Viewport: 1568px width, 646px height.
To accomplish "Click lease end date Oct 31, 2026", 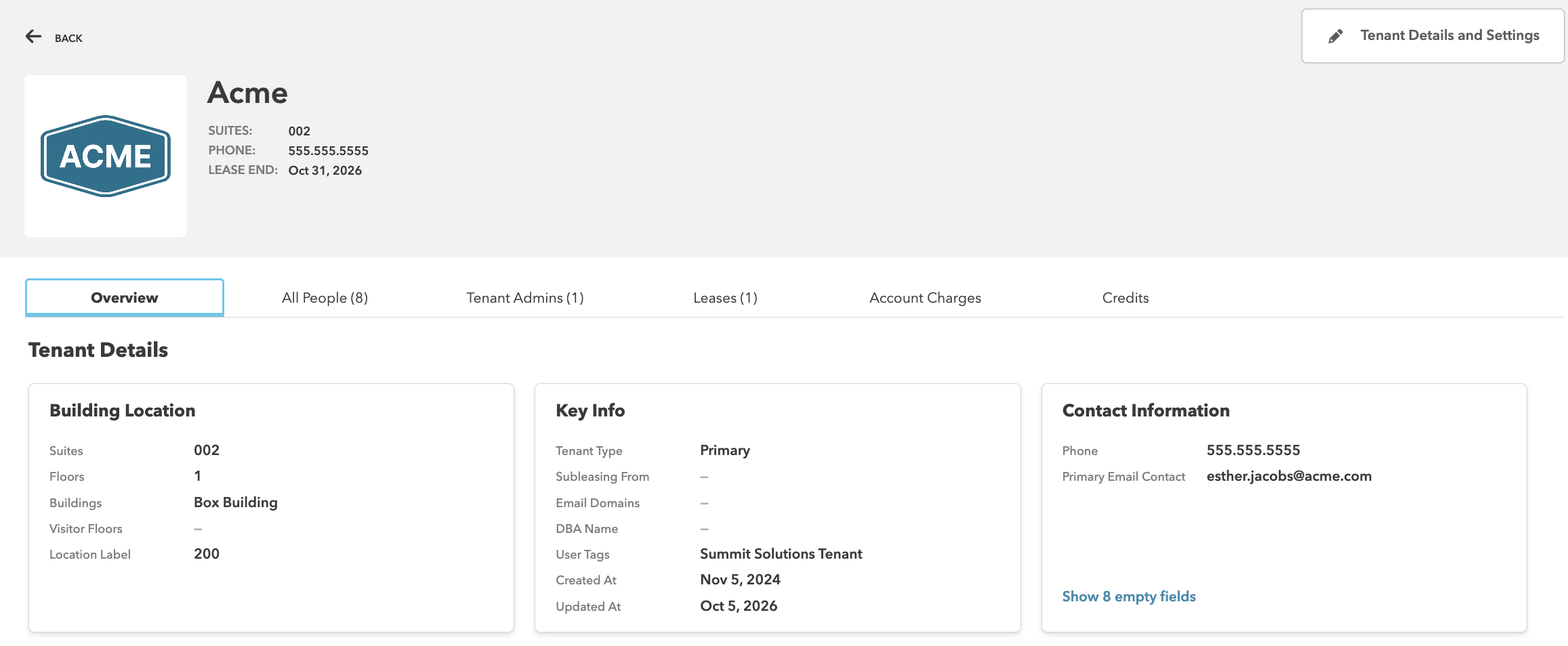I will [325, 171].
